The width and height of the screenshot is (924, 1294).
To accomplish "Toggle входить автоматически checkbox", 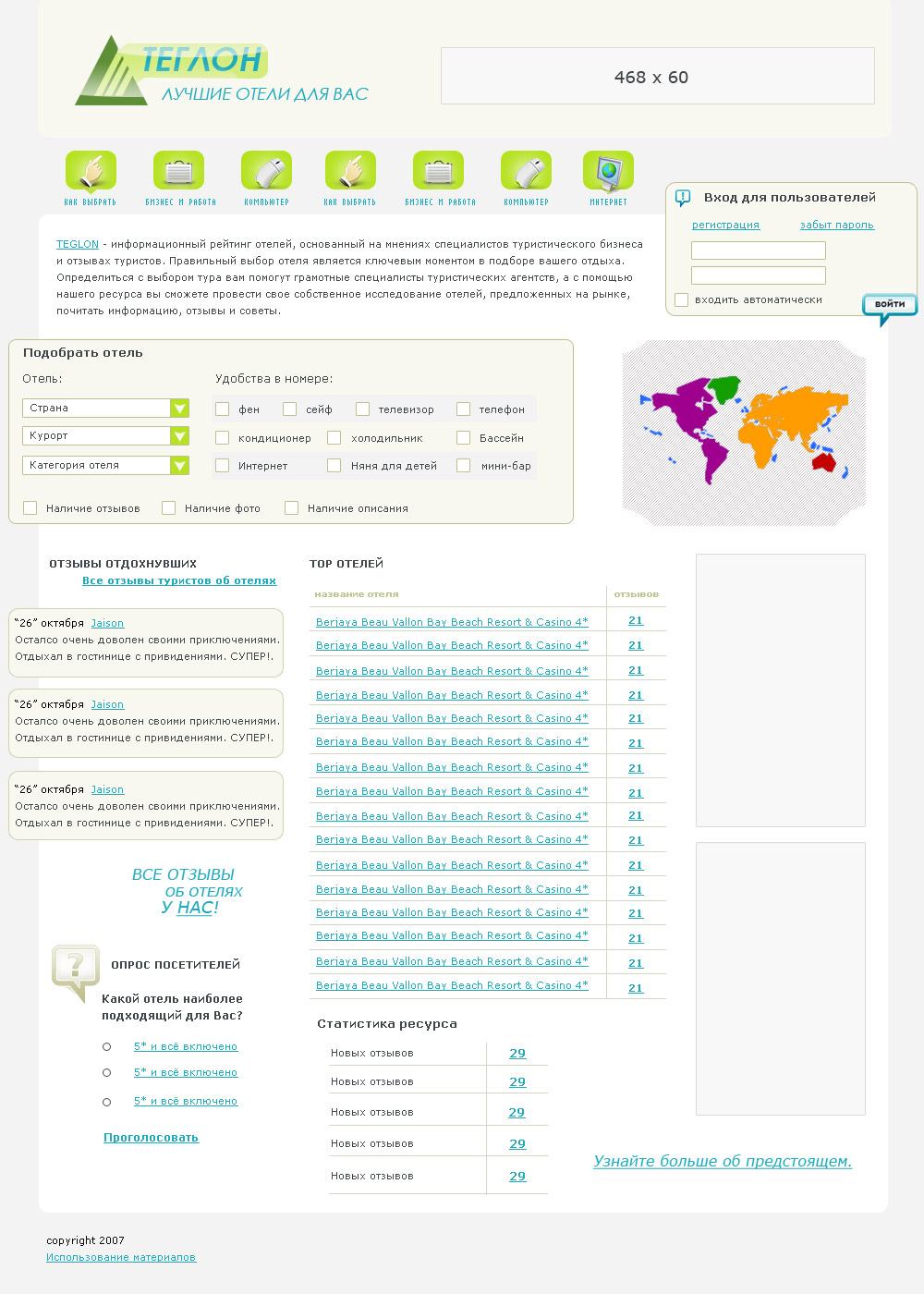I will coord(682,300).
